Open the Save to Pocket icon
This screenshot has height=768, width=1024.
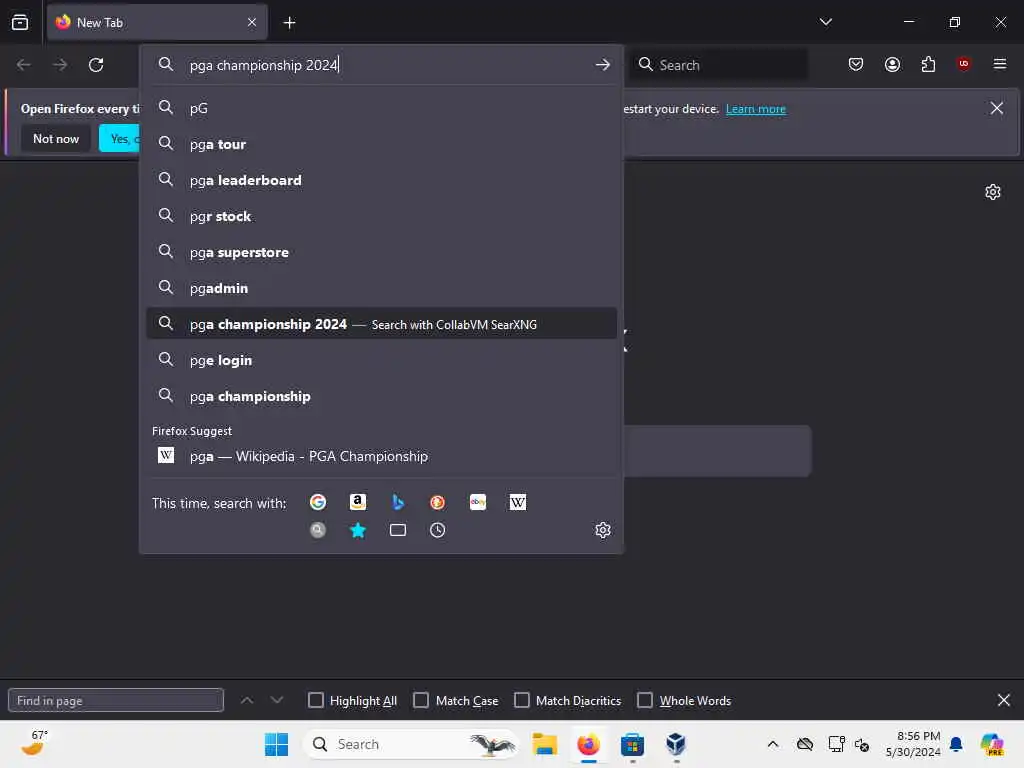856,64
